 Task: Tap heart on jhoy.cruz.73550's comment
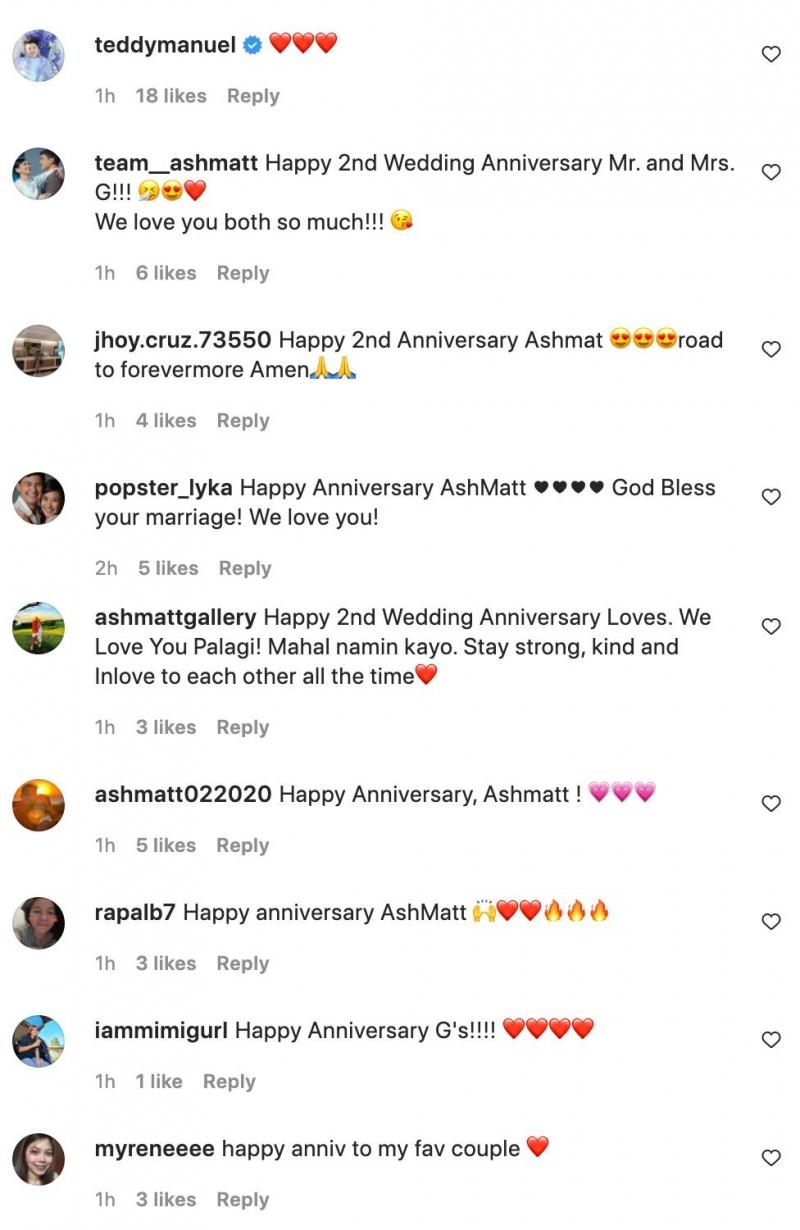(771, 349)
